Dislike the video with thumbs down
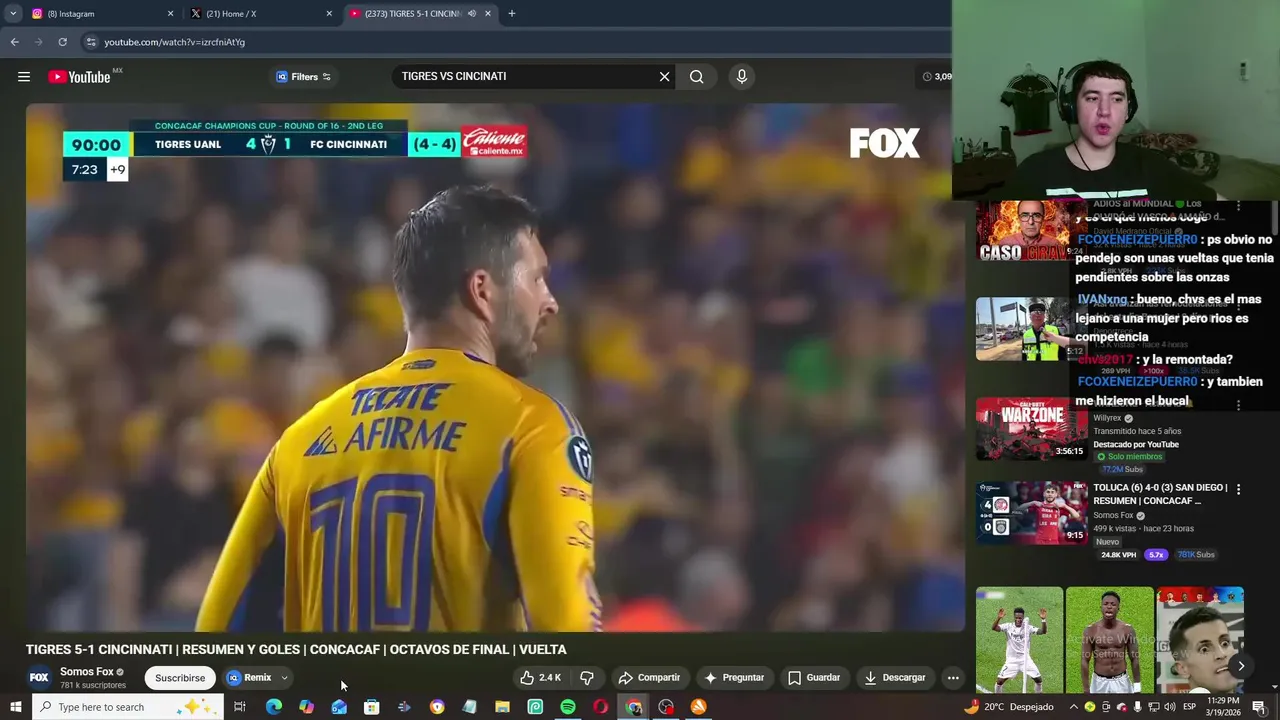The height and width of the screenshot is (720, 1280). click(x=587, y=677)
